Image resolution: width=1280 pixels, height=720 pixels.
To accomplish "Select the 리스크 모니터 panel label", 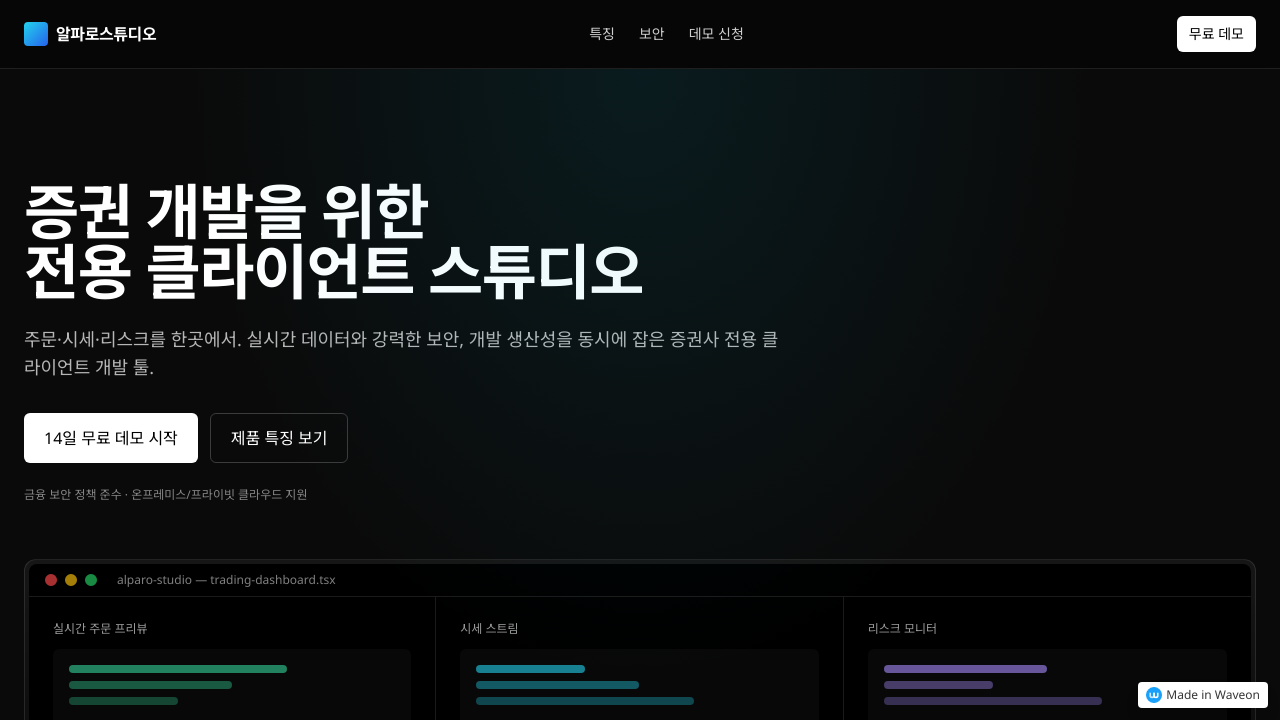I will [902, 628].
